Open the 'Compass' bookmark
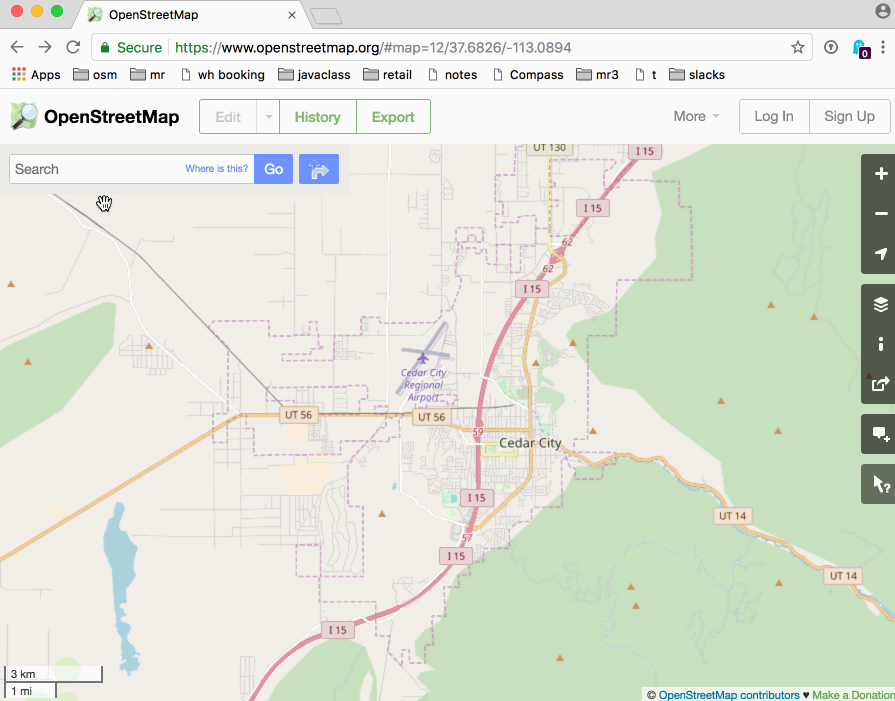Viewport: 895px width, 701px height. coord(528,75)
